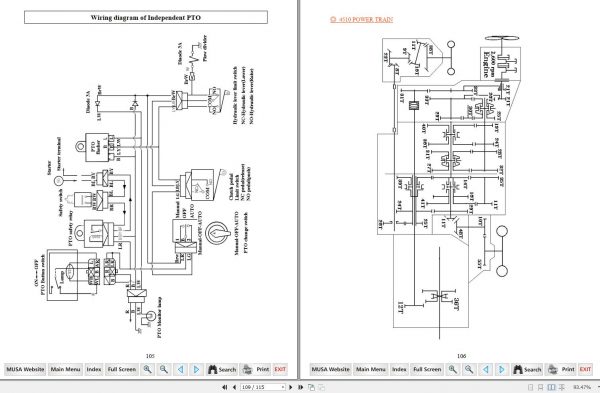Go to previous page arrow on left page
This screenshot has width=600, height=393.
(180, 369)
